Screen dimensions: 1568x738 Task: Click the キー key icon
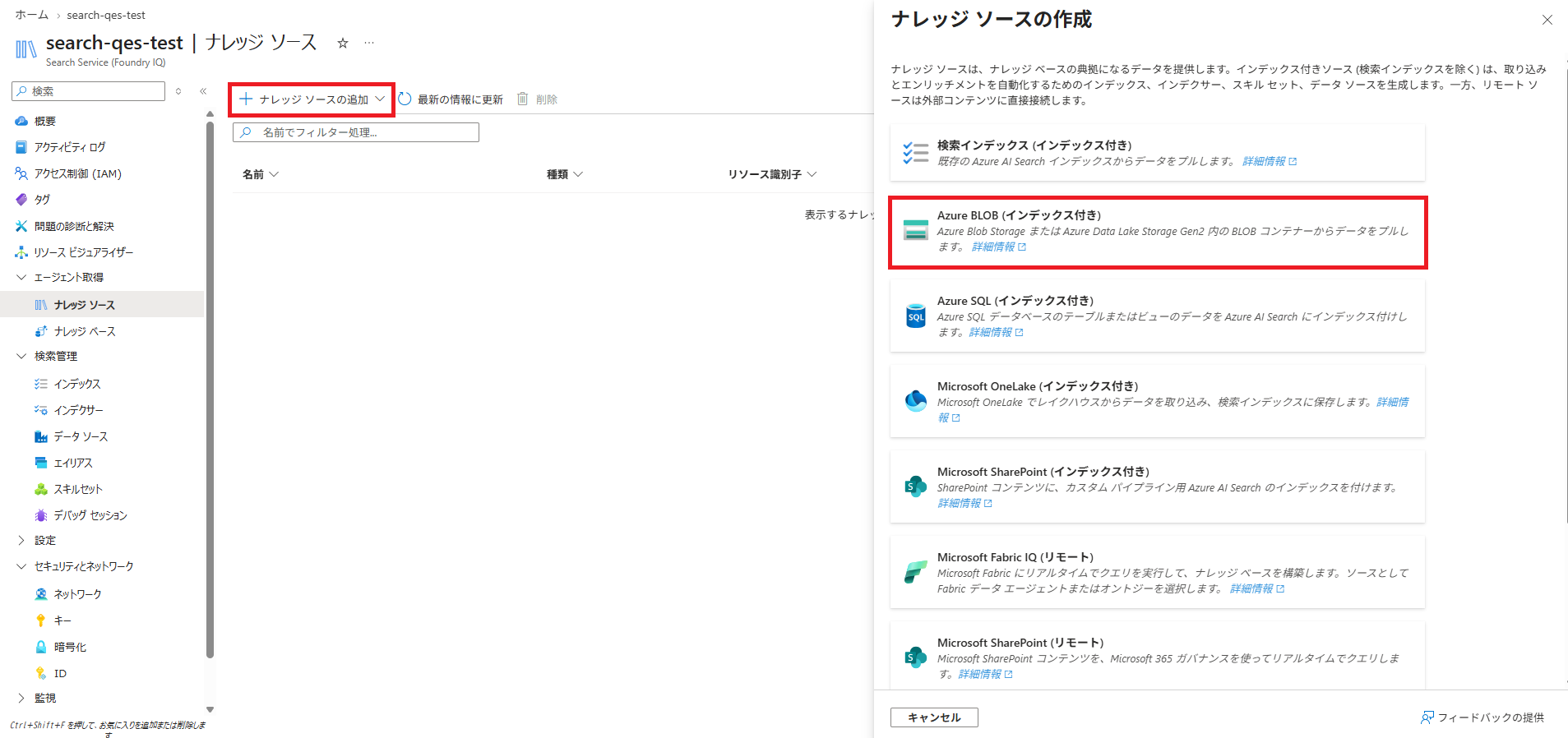click(41, 620)
